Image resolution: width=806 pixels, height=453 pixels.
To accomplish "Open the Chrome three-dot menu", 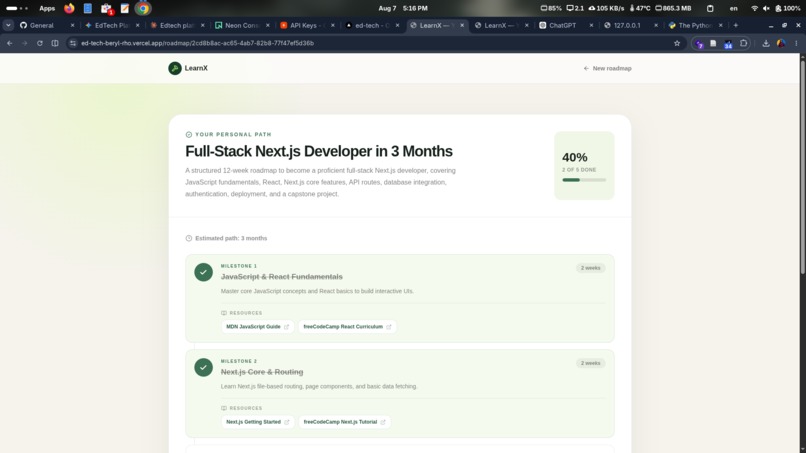I will (796, 43).
